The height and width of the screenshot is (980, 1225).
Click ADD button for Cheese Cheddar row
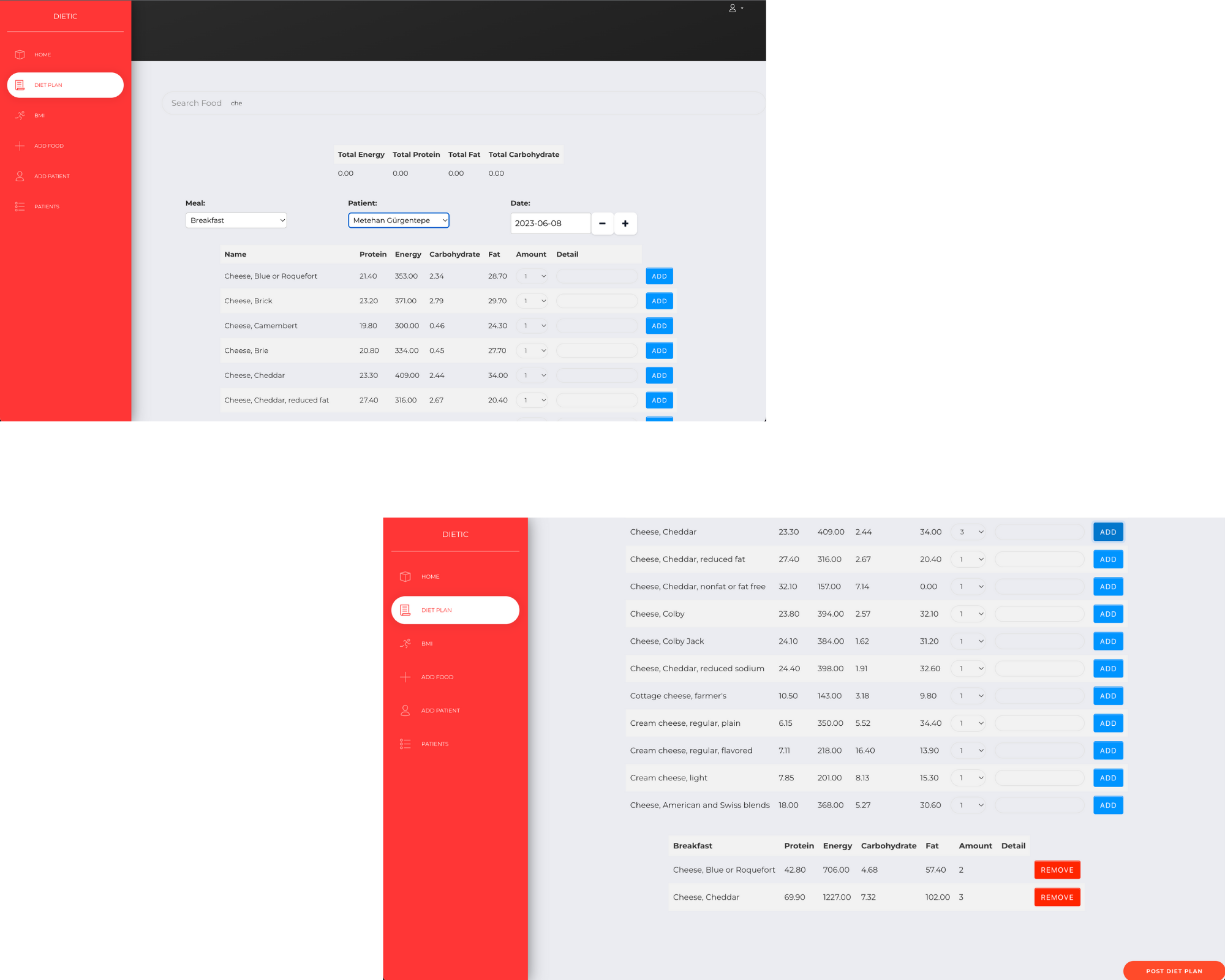[659, 375]
